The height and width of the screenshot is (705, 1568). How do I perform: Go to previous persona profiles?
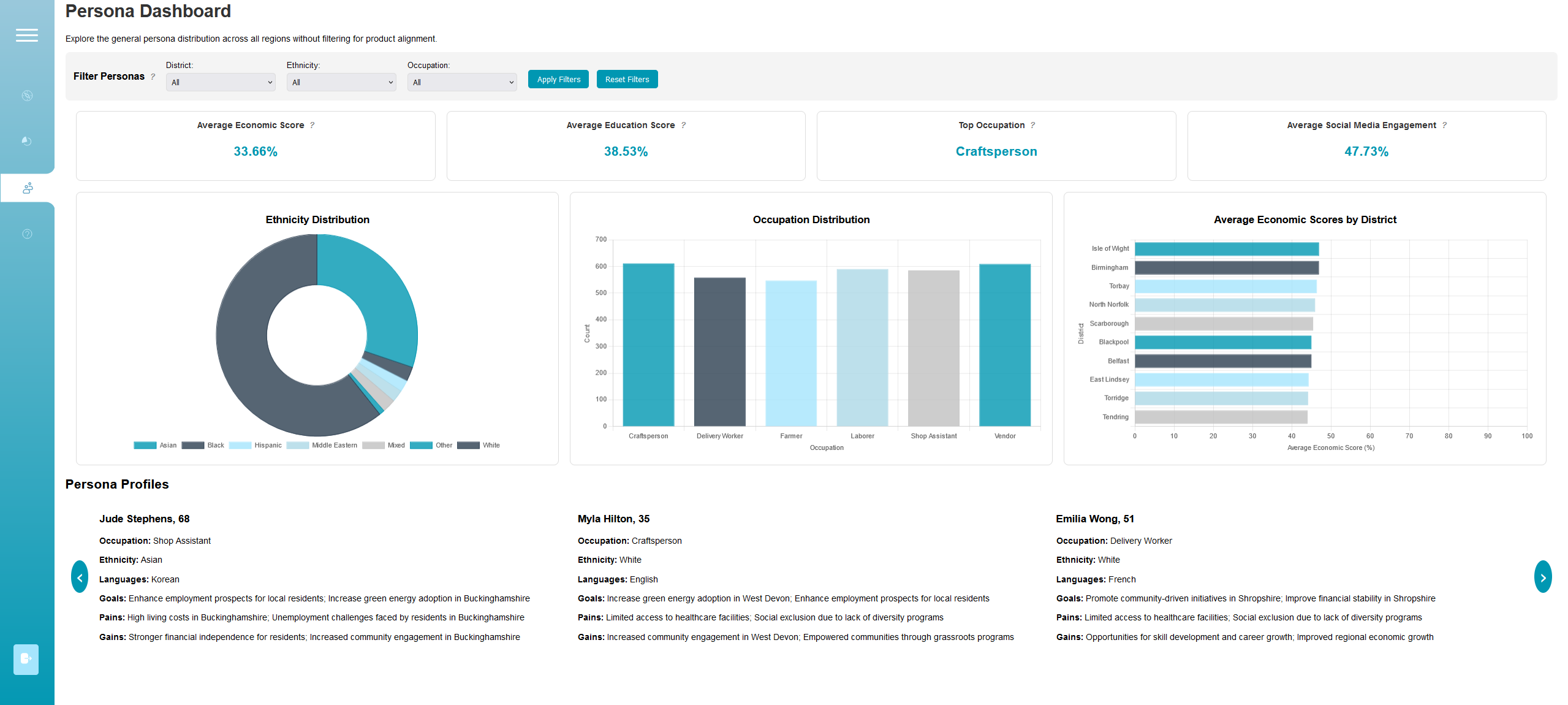(80, 577)
